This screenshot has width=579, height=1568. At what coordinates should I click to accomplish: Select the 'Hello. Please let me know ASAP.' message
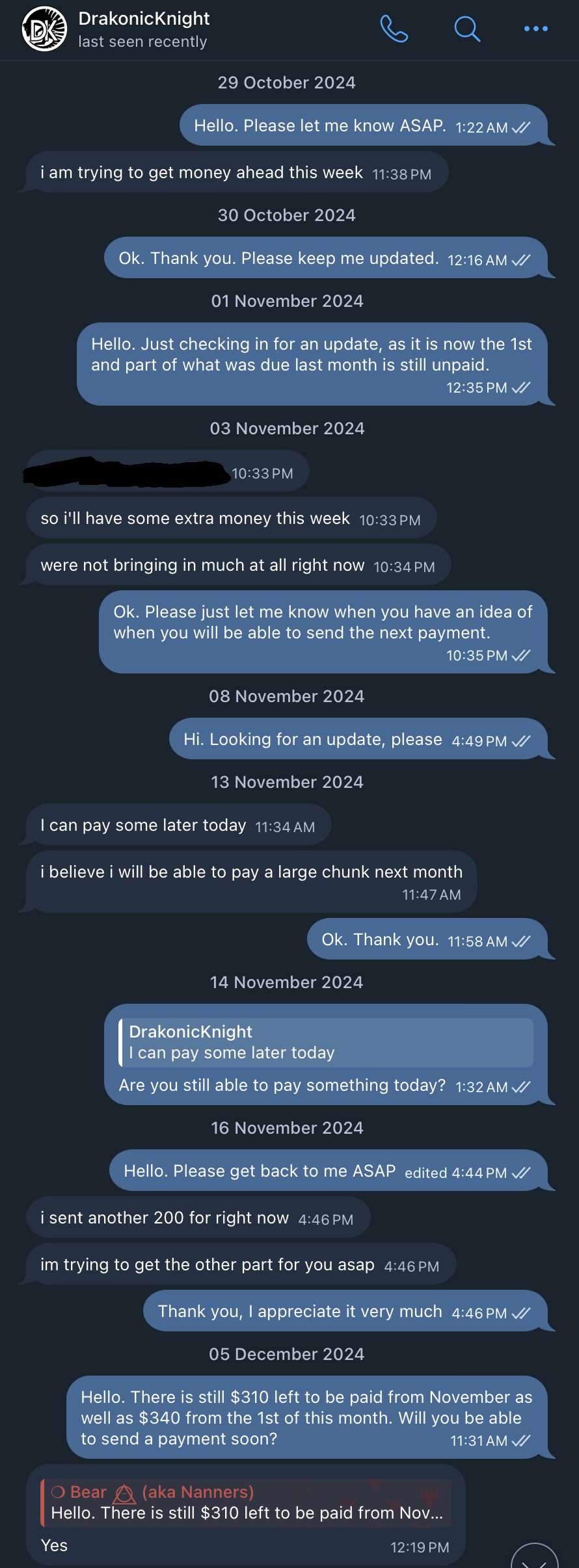pos(319,125)
